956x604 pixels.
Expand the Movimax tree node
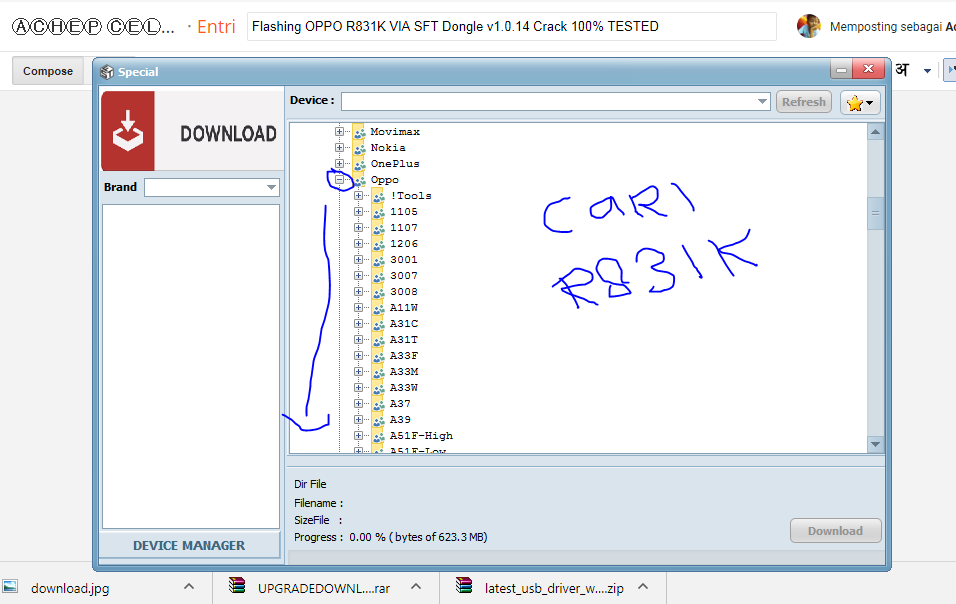pyautogui.click(x=340, y=132)
